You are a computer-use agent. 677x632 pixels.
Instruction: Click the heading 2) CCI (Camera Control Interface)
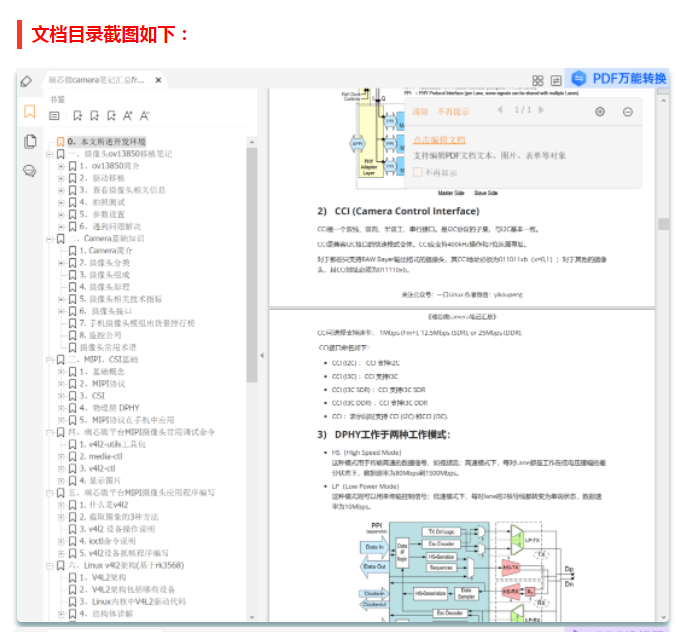(399, 211)
